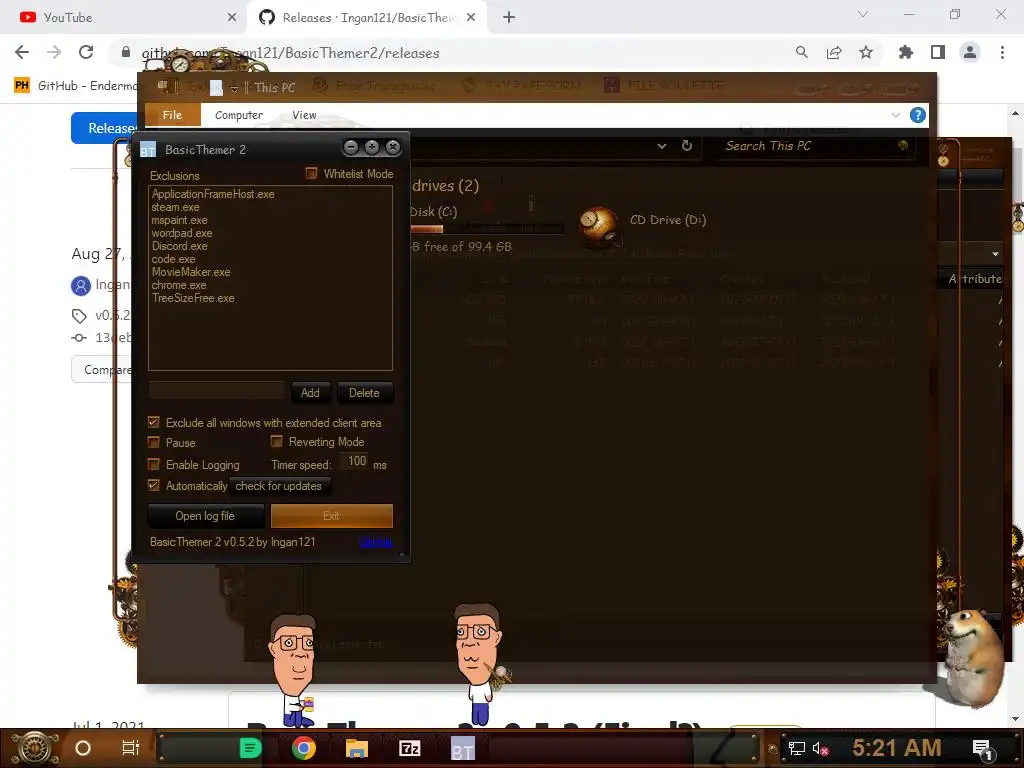The image size is (1024, 768).
Task: Open Chrome search icon in address bar
Action: (x=801, y=52)
